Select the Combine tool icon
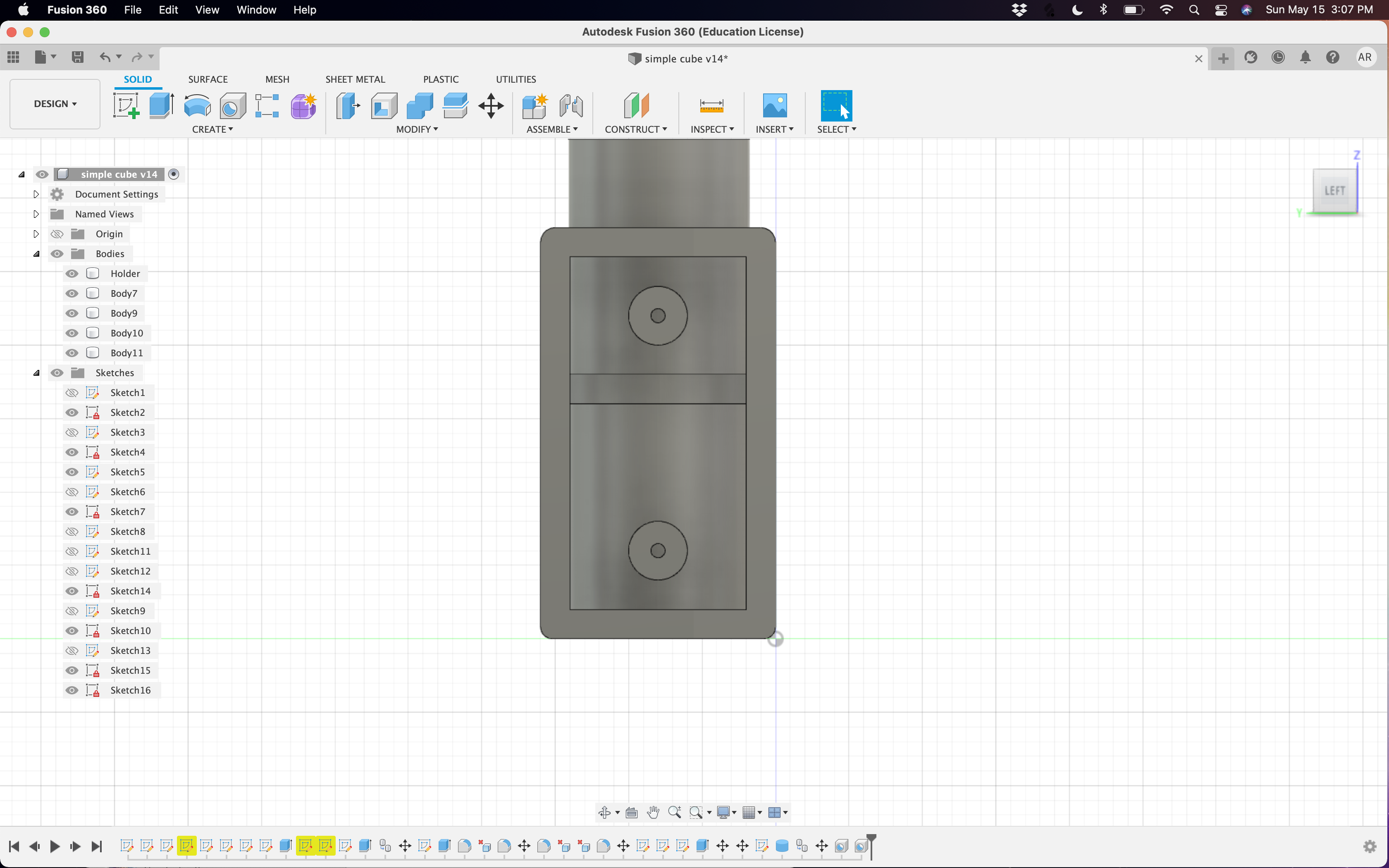This screenshot has height=868, width=1389. point(420,106)
